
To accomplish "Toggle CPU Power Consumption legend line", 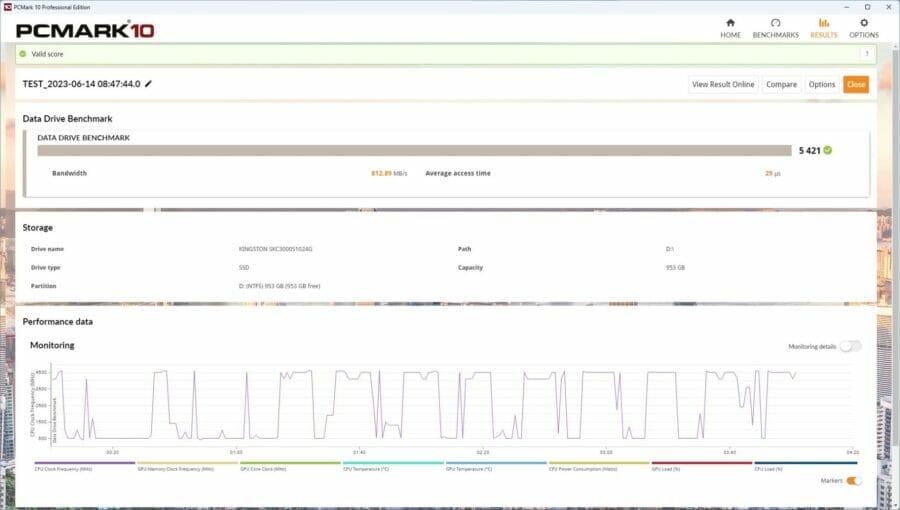I will [599, 465].
